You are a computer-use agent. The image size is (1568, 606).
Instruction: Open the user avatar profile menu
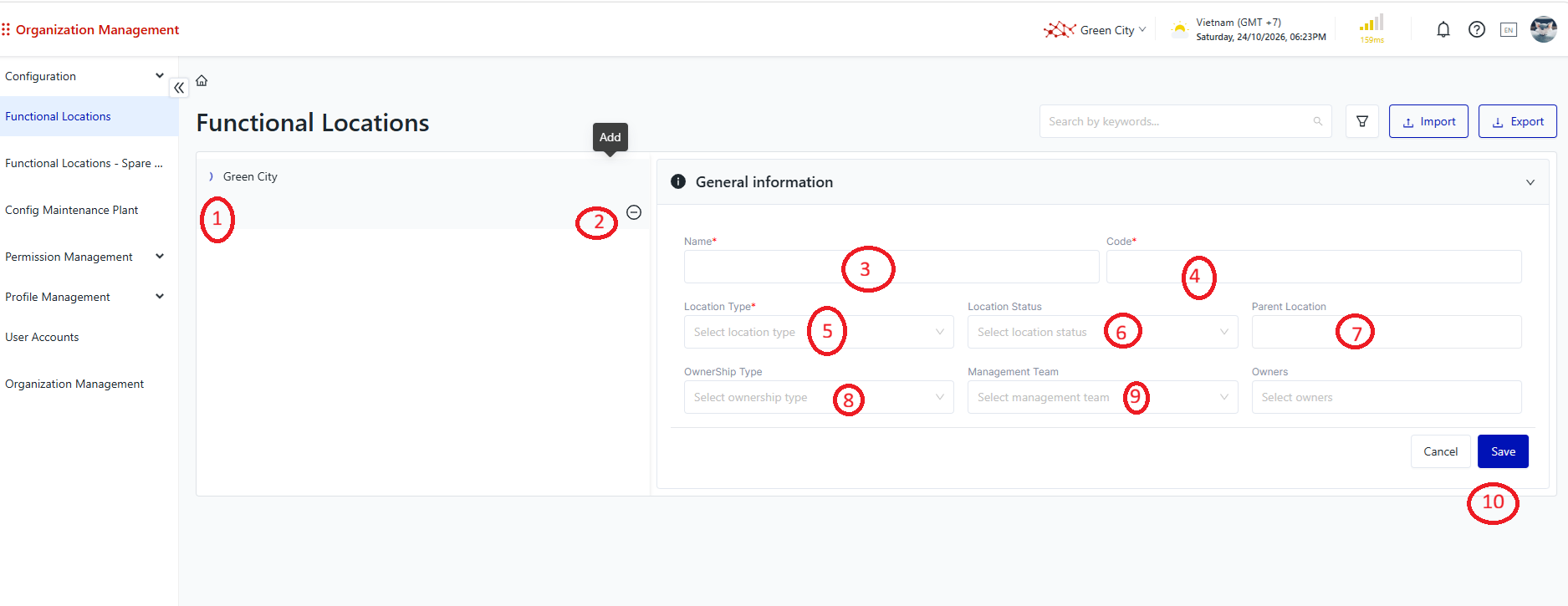click(x=1543, y=29)
